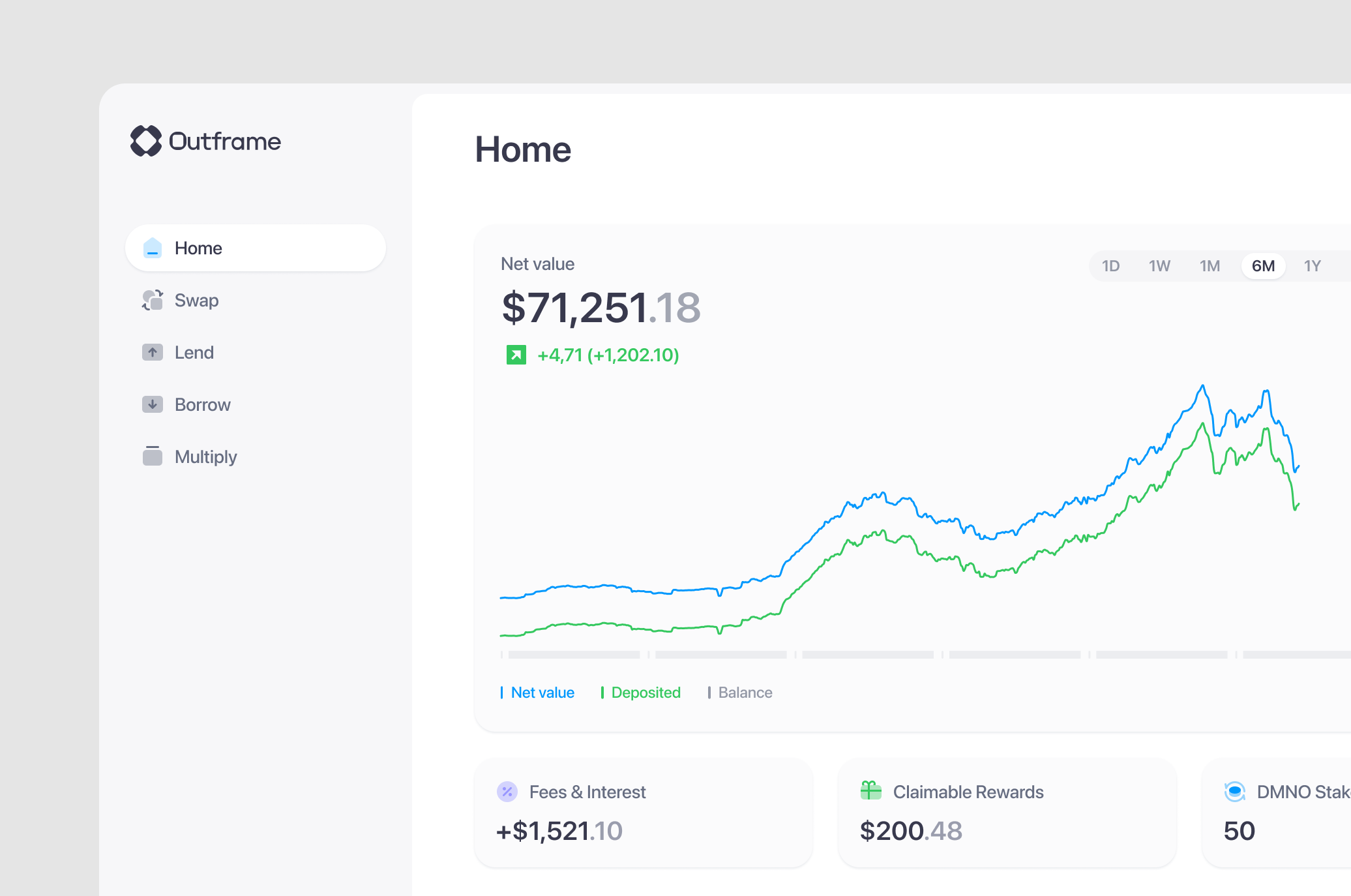Viewport: 1351px width, 896px height.
Task: Click the Claimable Rewards gift icon
Action: pos(871,792)
